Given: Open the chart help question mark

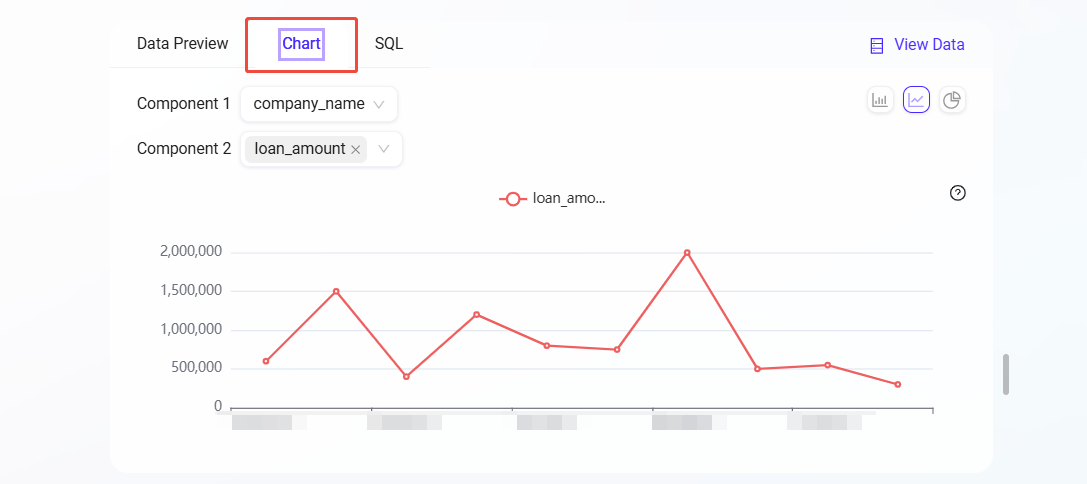Looking at the screenshot, I should pos(957,193).
